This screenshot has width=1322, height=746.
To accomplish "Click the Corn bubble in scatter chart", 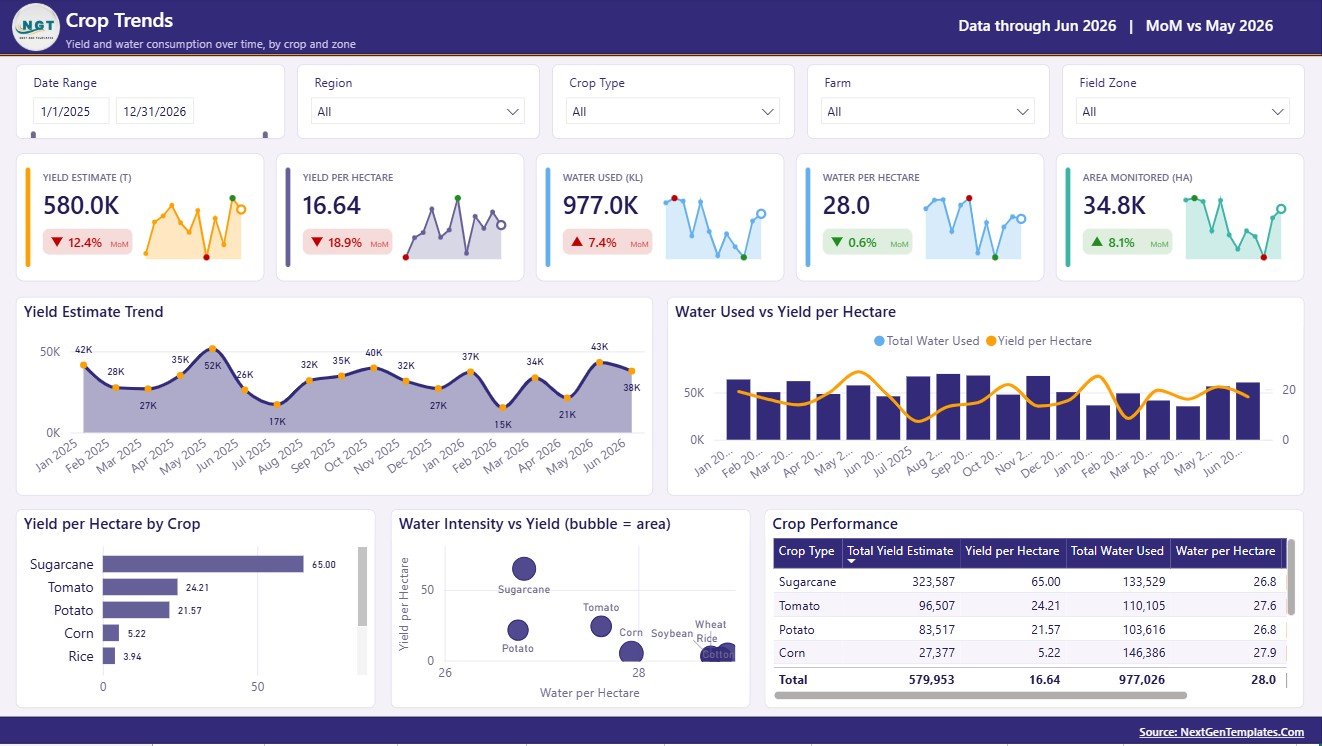I will [631, 652].
